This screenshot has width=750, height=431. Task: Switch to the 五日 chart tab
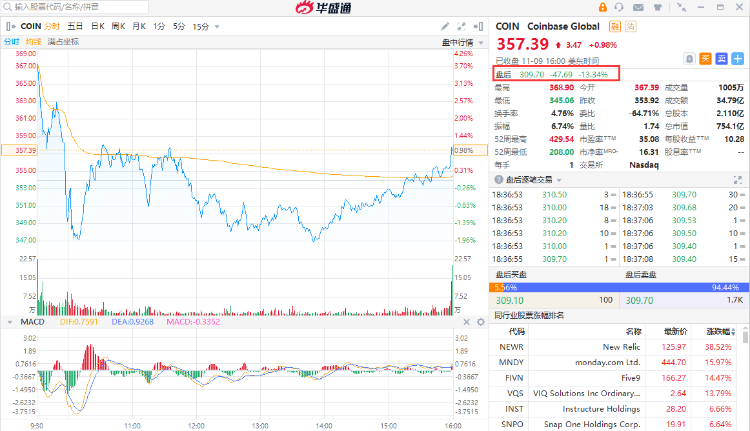click(75, 26)
